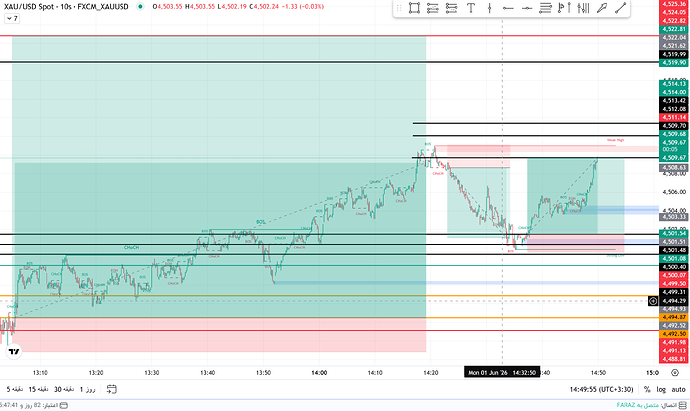Image resolution: width=690 pixels, height=411 pixels.
Task: Click the 4,494.87 orange price label
Action: [674, 317]
